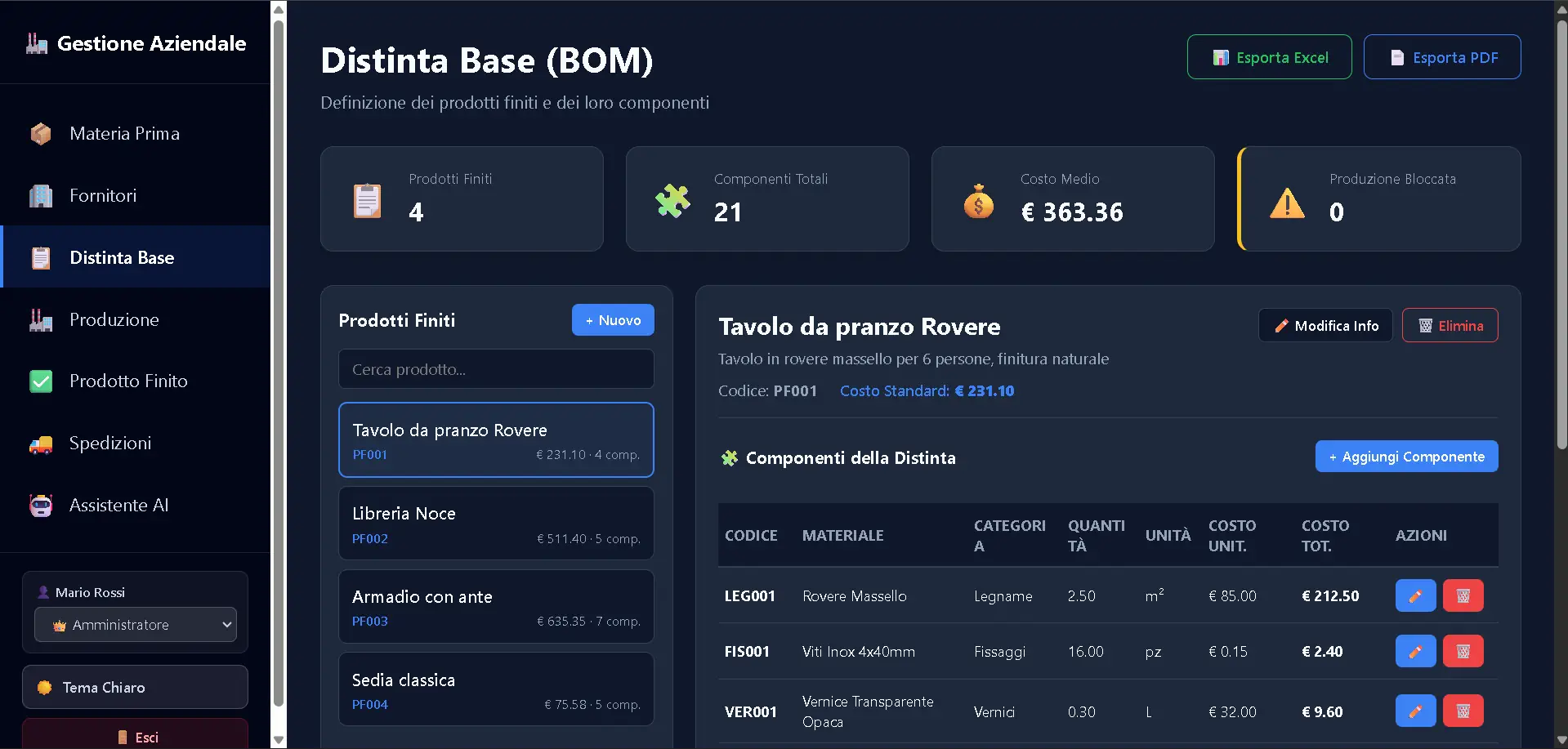This screenshot has height=749, width=1568.
Task: Click the Distinta Base clipboard icon in sidebar
Action: pos(41,257)
